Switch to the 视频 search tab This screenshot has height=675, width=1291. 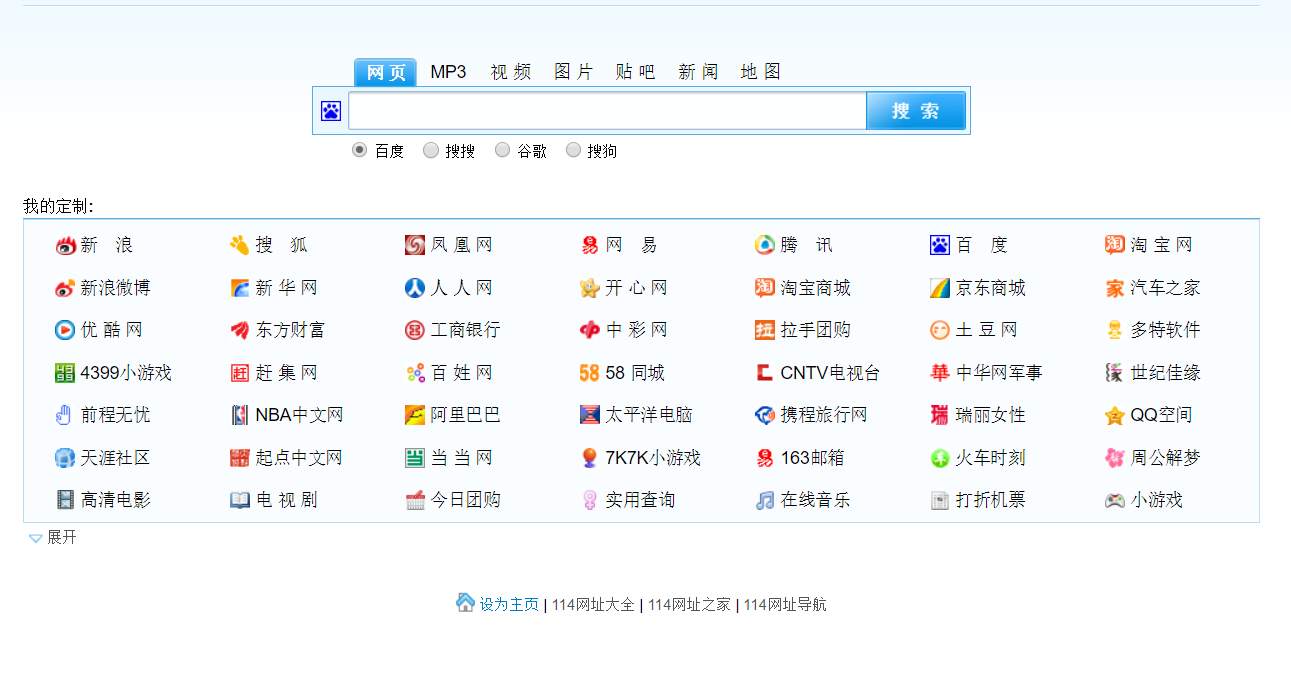(511, 72)
